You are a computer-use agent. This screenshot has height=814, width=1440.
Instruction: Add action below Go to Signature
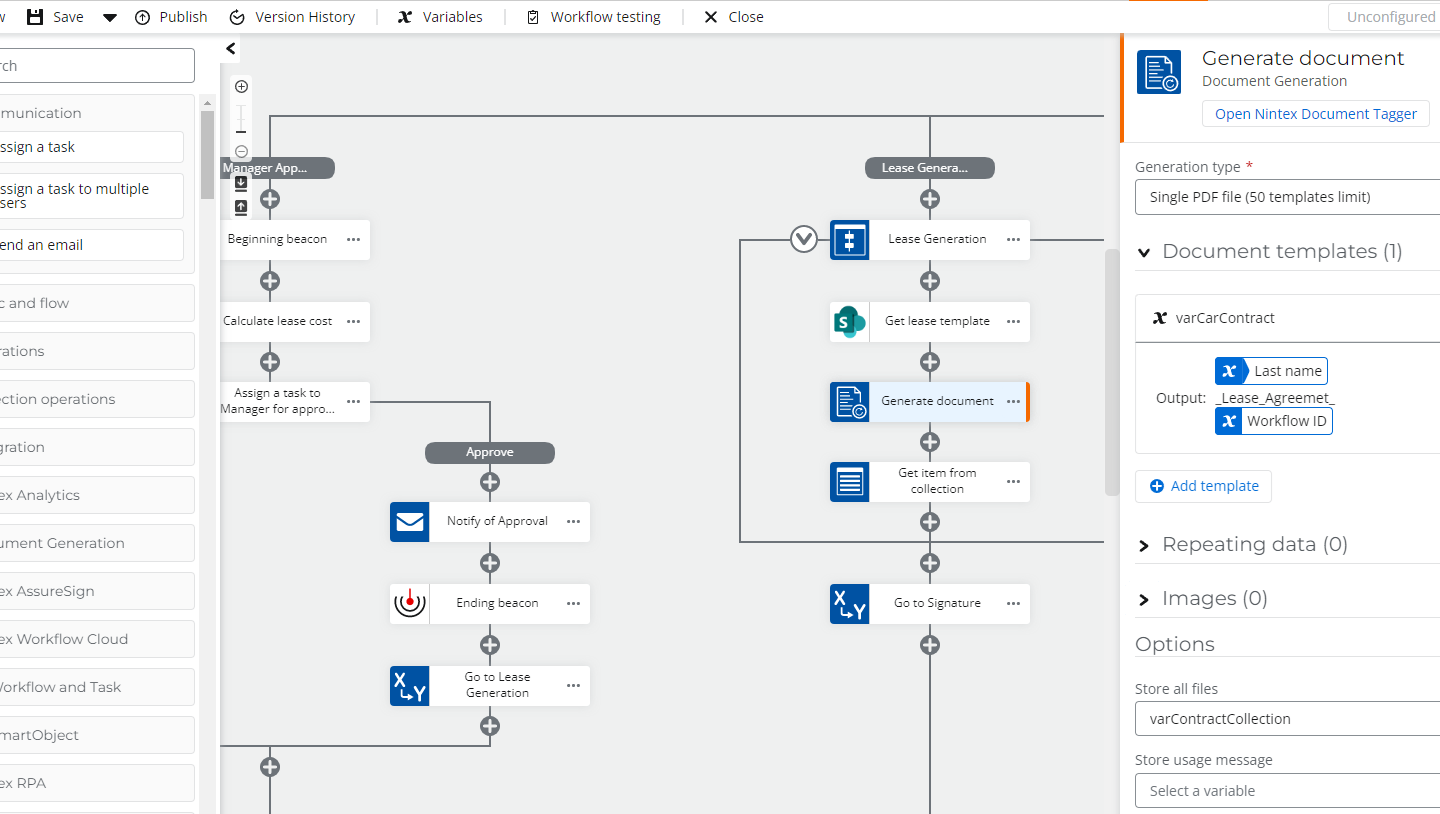pyautogui.click(x=930, y=645)
